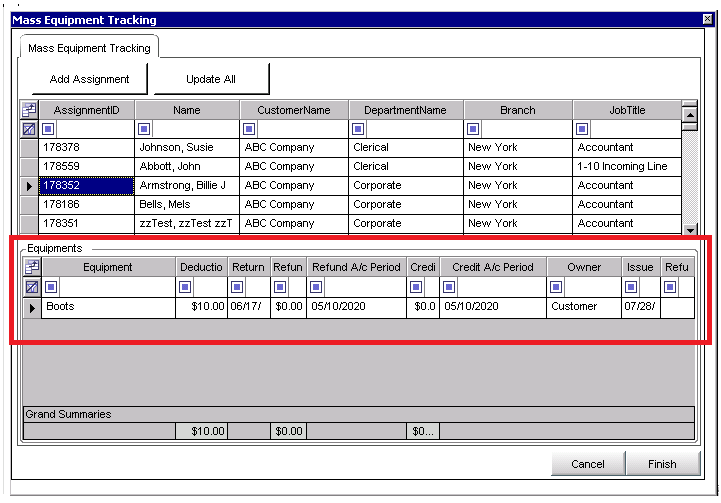Open Branch column filter operator icon
Screen dimensions: 721x503
pos(473,129)
